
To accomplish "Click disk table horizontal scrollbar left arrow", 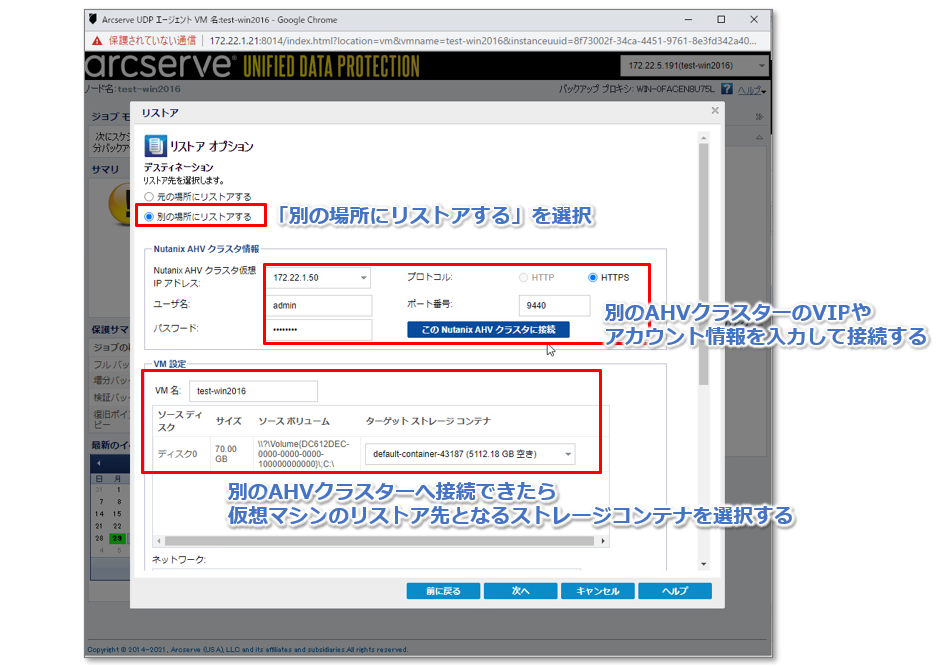I will point(159,541).
